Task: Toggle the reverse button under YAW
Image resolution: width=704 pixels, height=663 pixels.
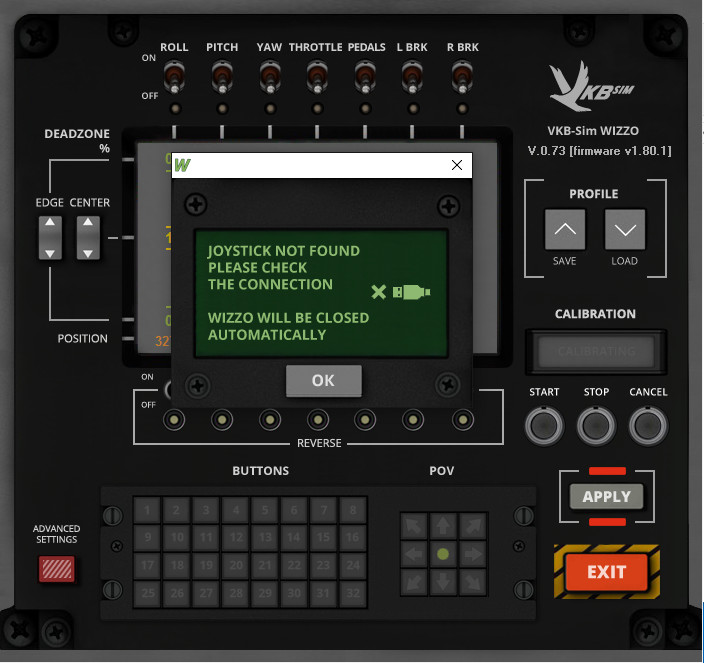Action: (270, 419)
